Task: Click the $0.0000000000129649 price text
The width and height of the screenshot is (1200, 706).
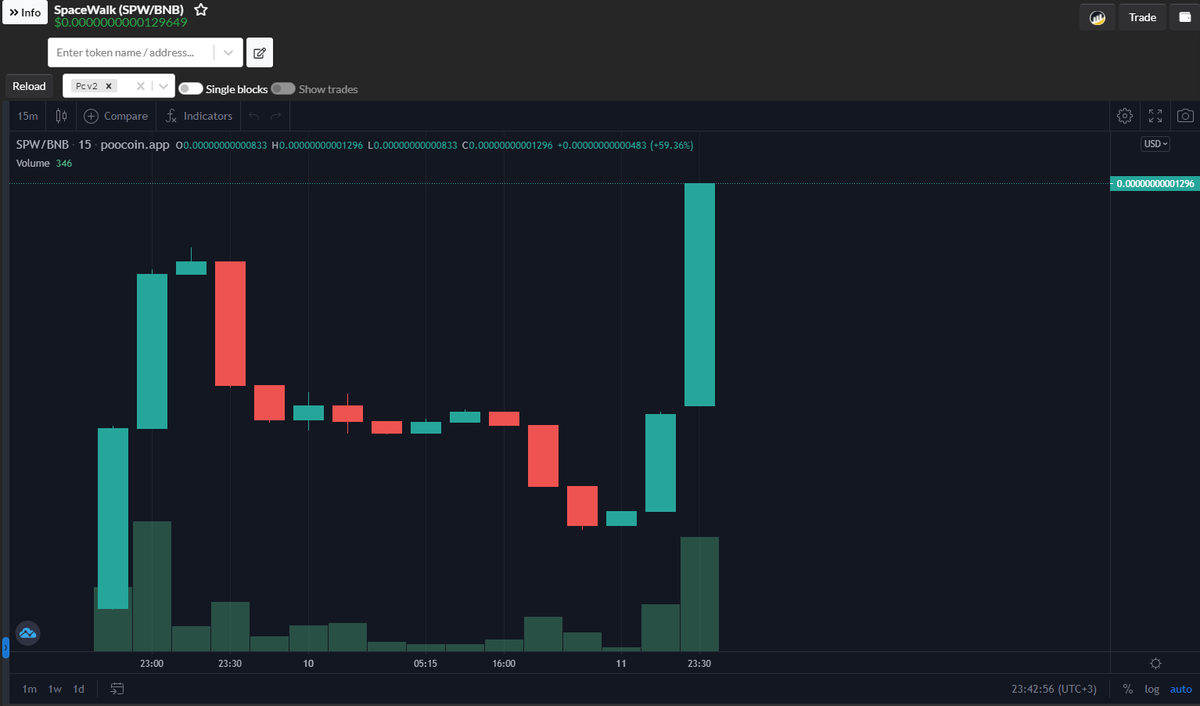Action: [121, 22]
